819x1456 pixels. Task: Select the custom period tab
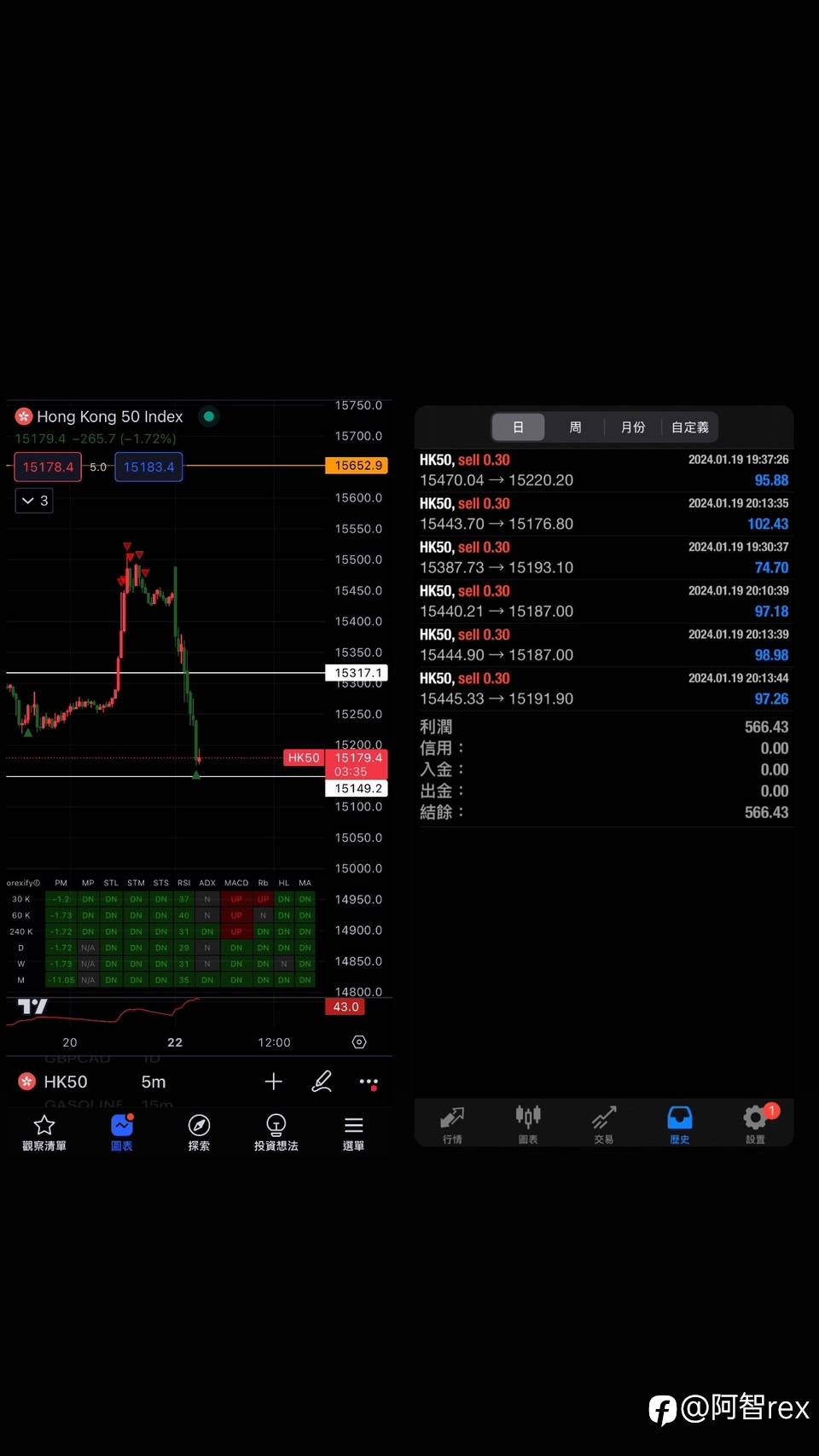tap(690, 427)
